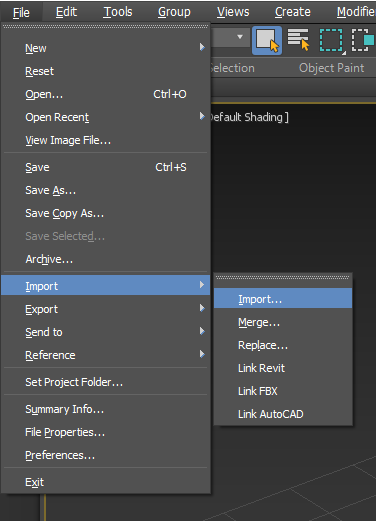Screen dimensions: 376x521
Task: Select Link AutoCAD
Action: [283, 414]
